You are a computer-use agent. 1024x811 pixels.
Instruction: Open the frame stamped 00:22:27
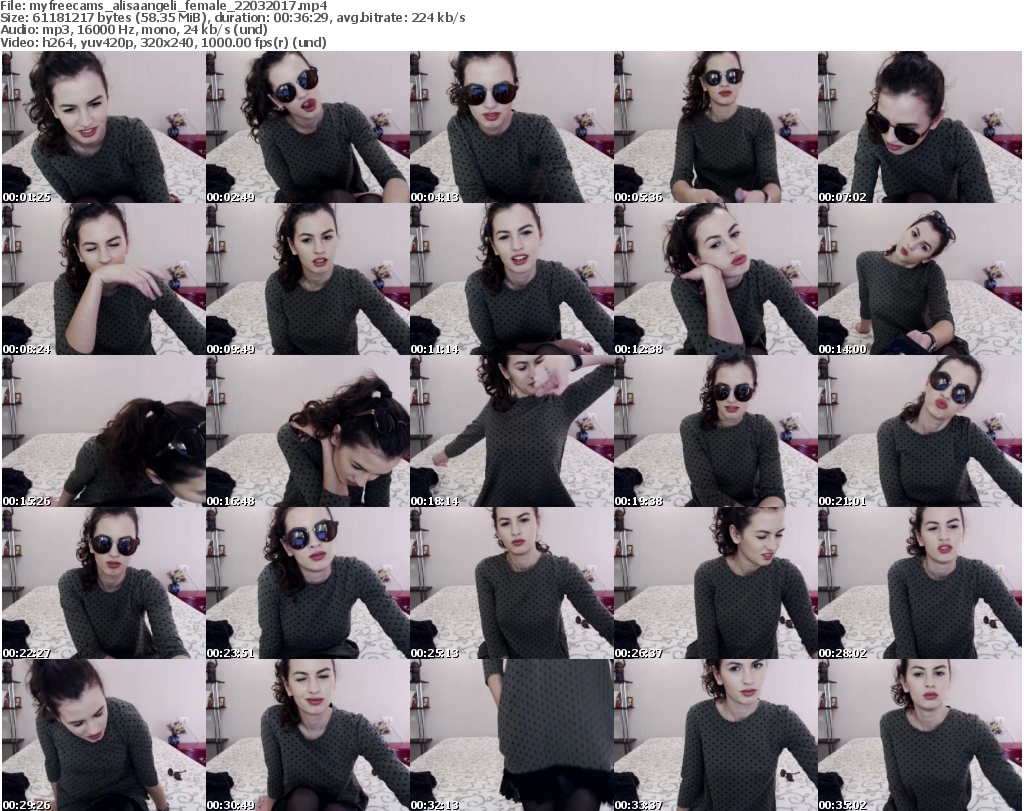point(103,584)
